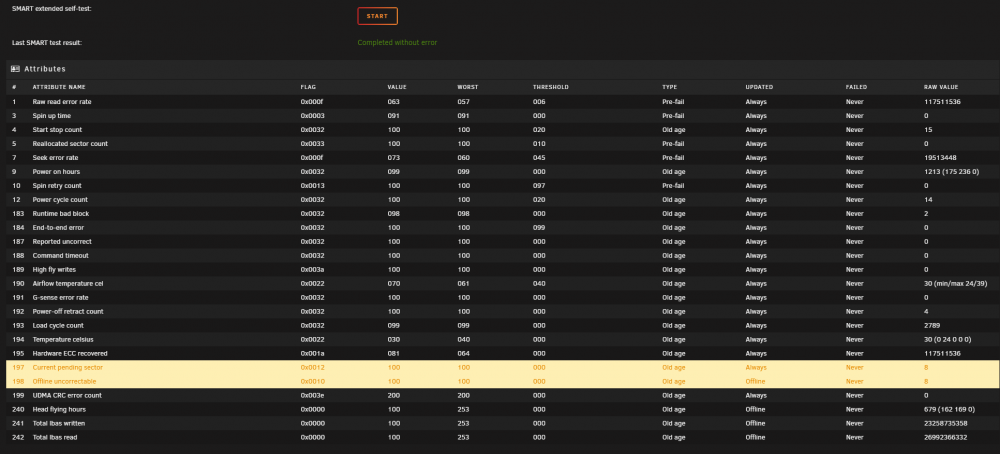
Task: Click raw value 679 (162 169 0)
Action: (949, 409)
